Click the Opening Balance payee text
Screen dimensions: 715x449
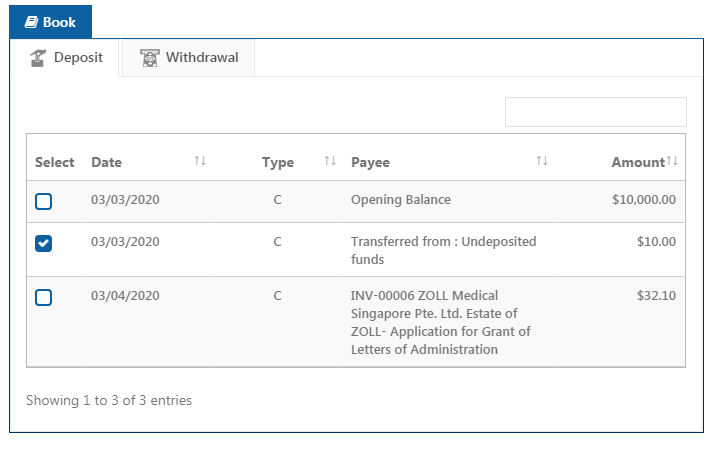pyautogui.click(x=401, y=200)
